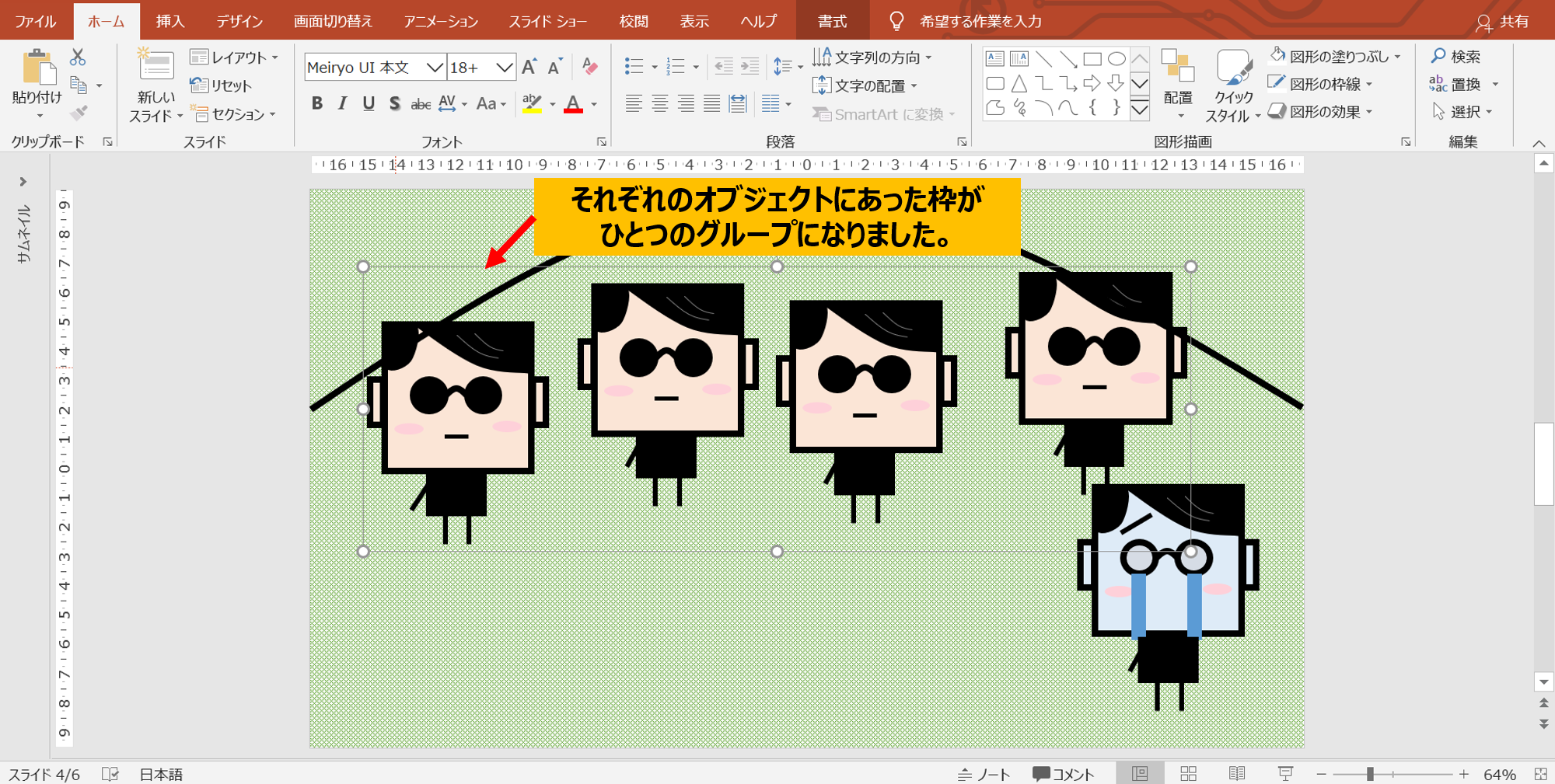The width and height of the screenshot is (1555, 784).
Task: Click the zoom slider handle
Action: [1370, 774]
